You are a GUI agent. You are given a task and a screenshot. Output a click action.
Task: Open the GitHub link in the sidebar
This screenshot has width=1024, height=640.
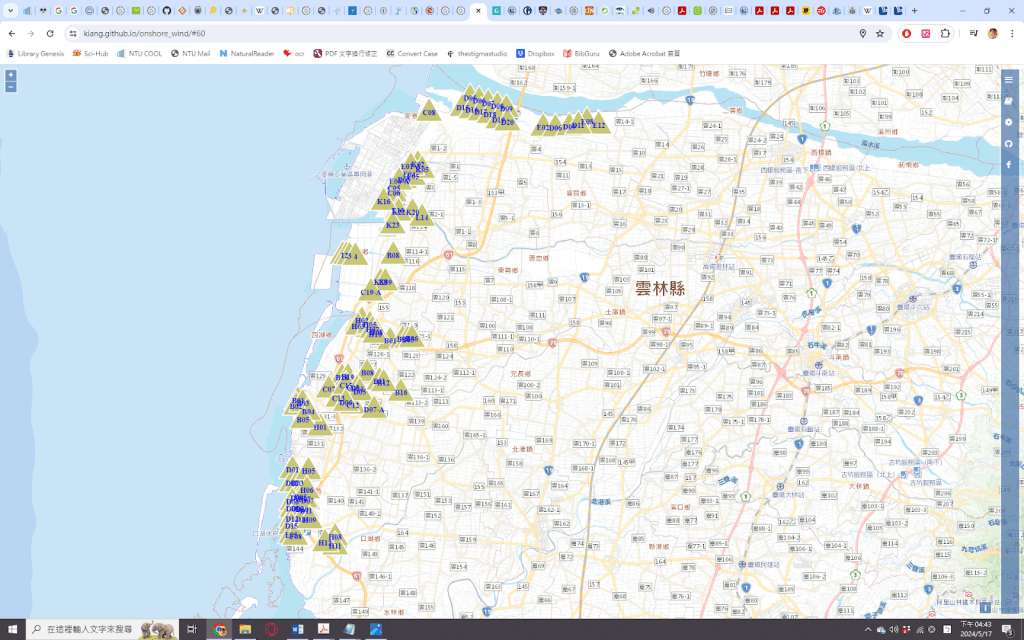click(1009, 143)
